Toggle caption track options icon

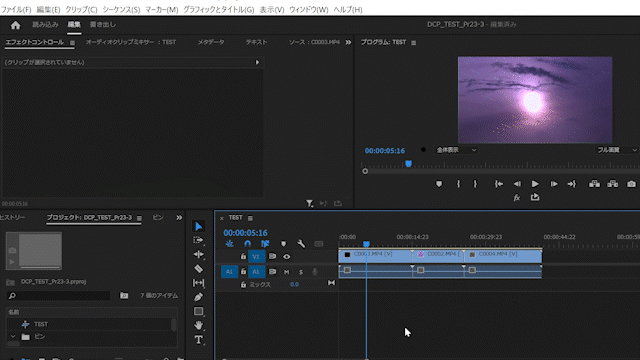[319, 244]
